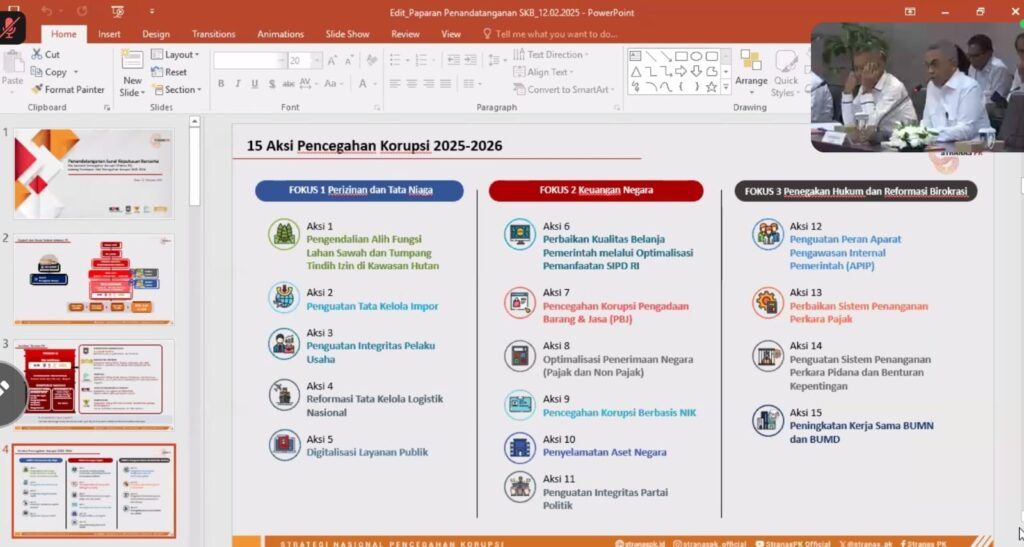This screenshot has width=1024, height=547.
Task: Select the Curve shape in gallery
Action: (x=665, y=86)
